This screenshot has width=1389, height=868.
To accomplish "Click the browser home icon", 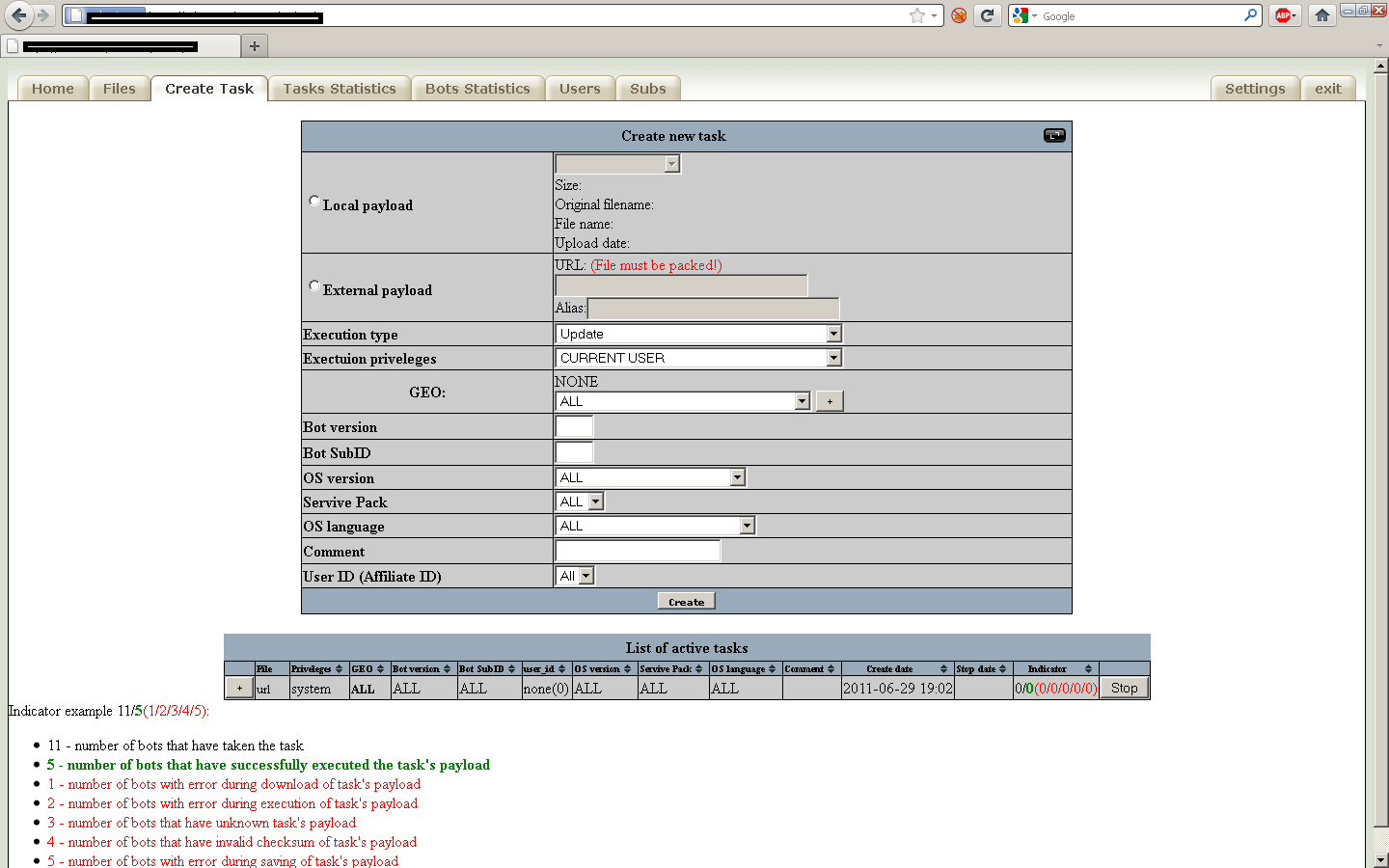I will pos(1322,15).
